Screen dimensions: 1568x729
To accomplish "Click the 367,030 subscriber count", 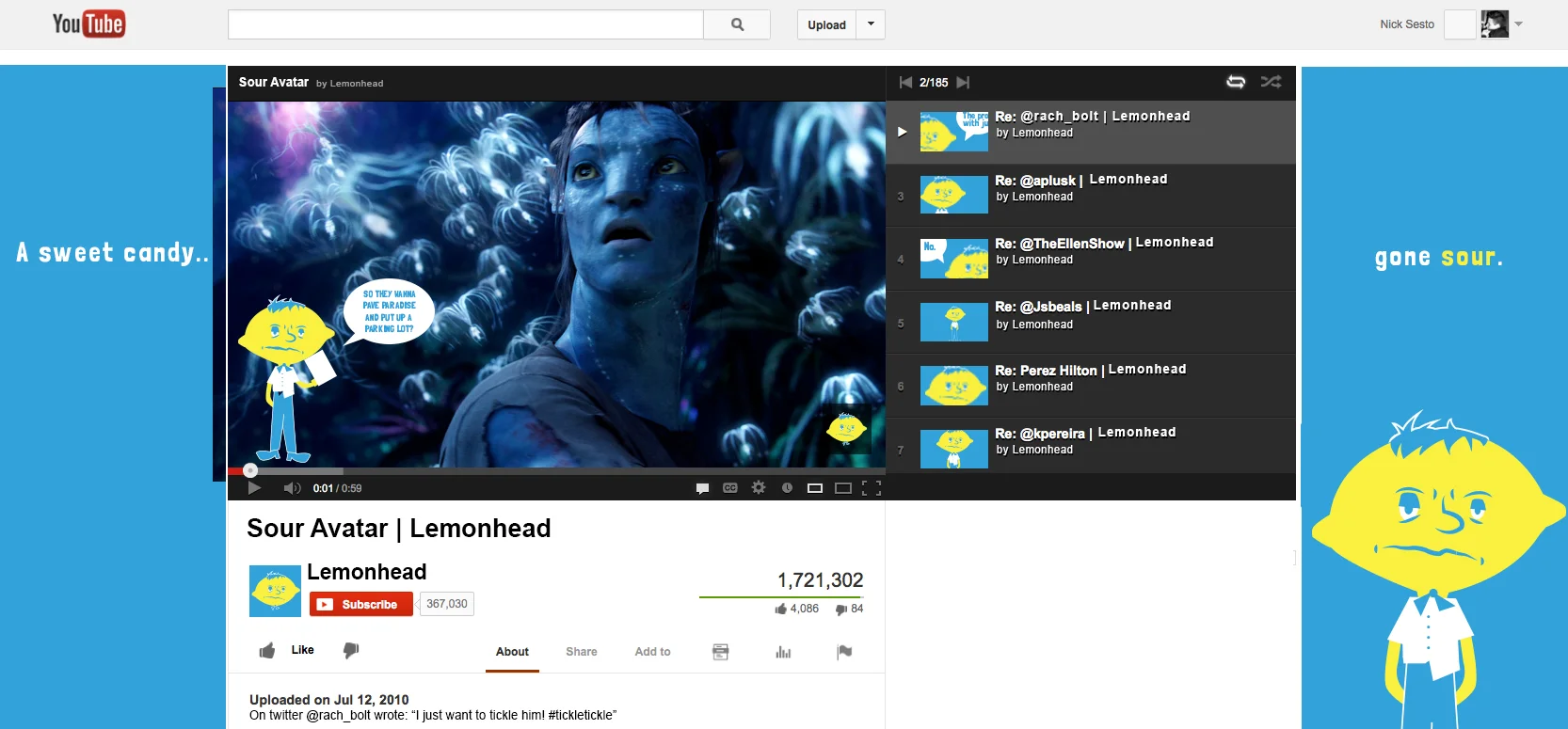I will point(447,604).
